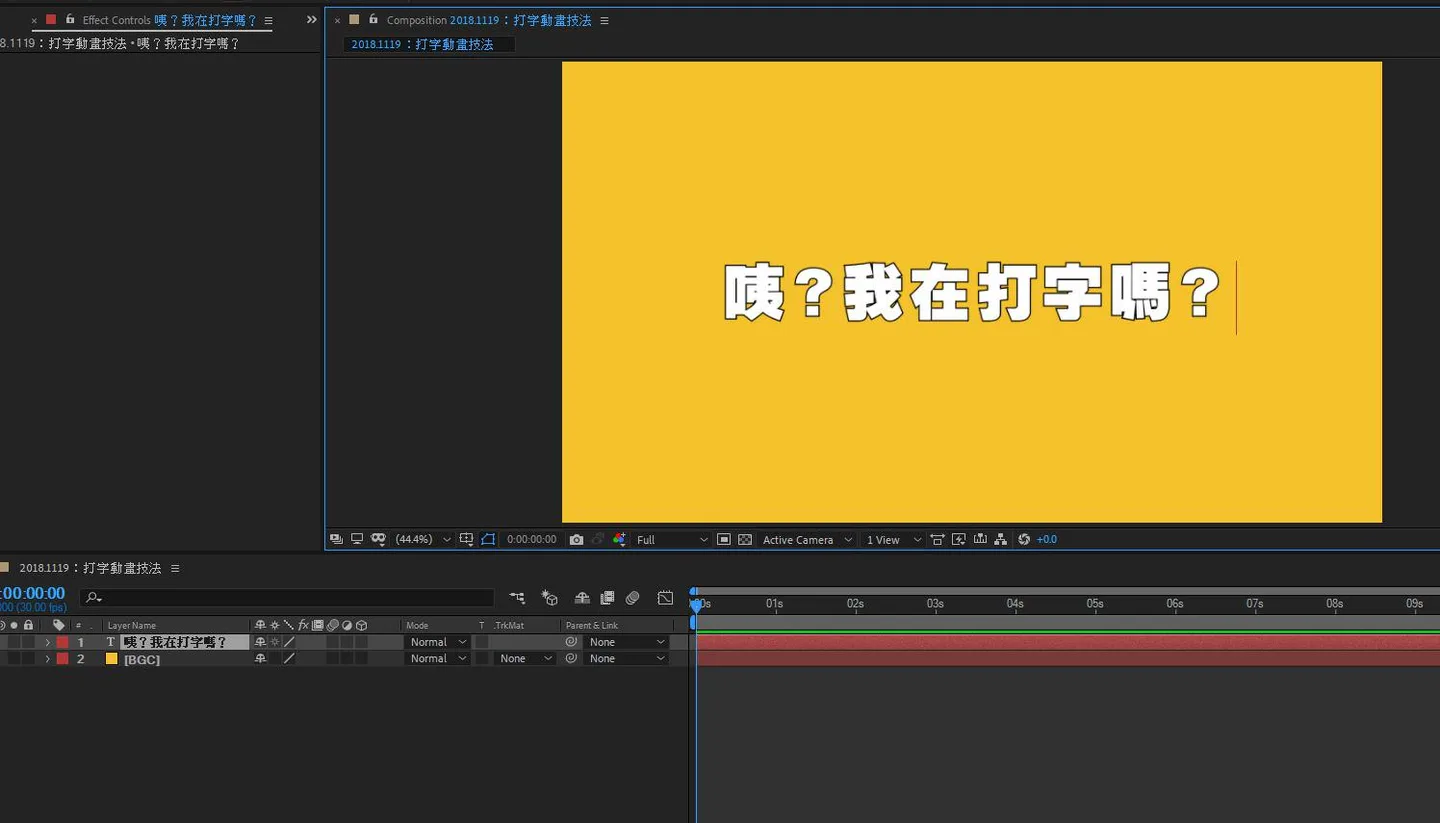Open Choose grid and guide options icon
Viewport: 1440px width, 823px height.
(x=466, y=539)
